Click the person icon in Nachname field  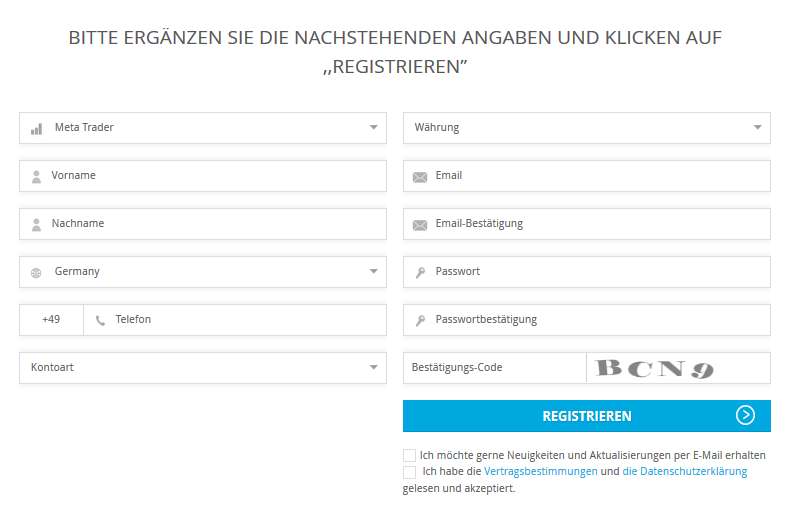36,225
